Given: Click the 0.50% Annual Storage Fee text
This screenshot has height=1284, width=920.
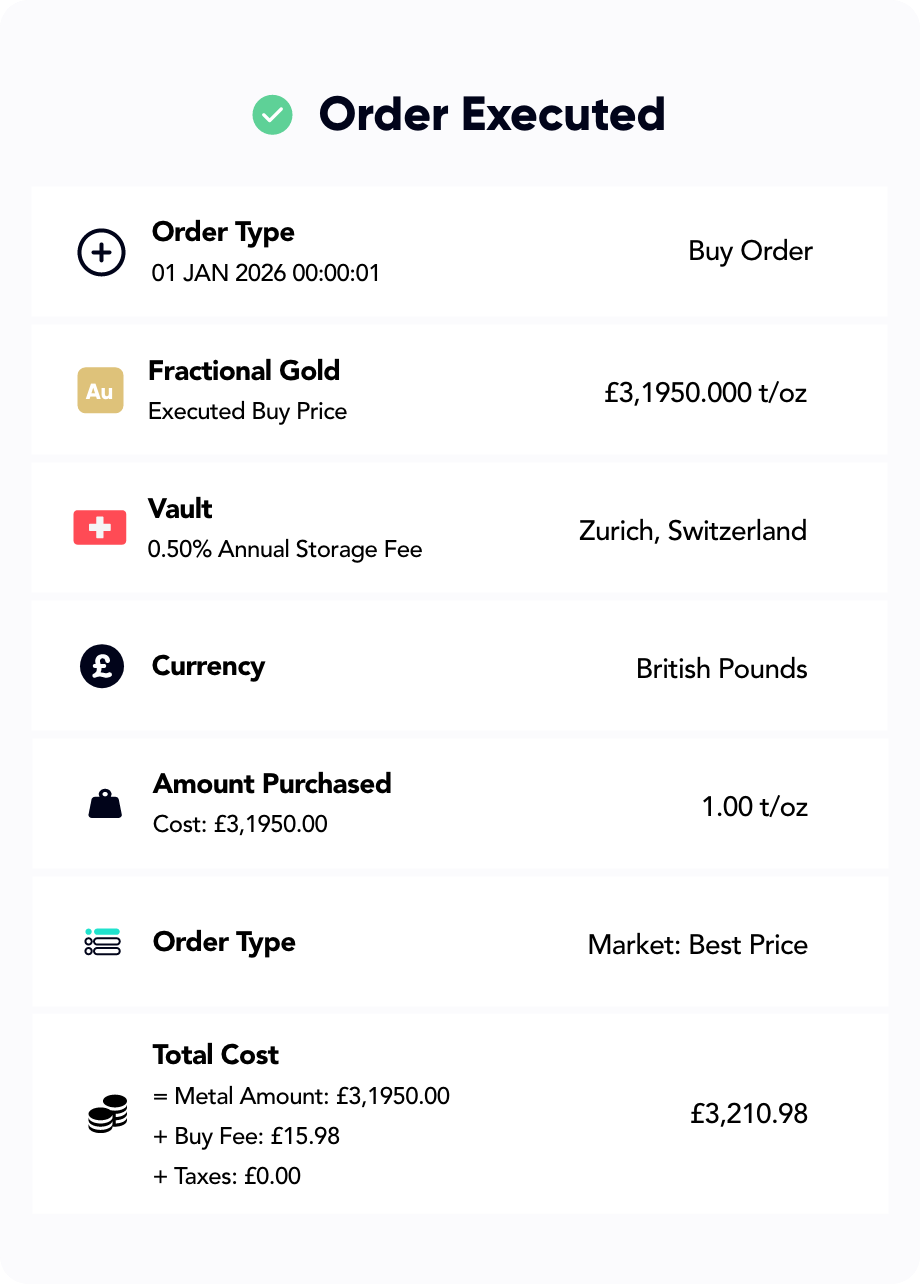Looking at the screenshot, I should coord(285,549).
